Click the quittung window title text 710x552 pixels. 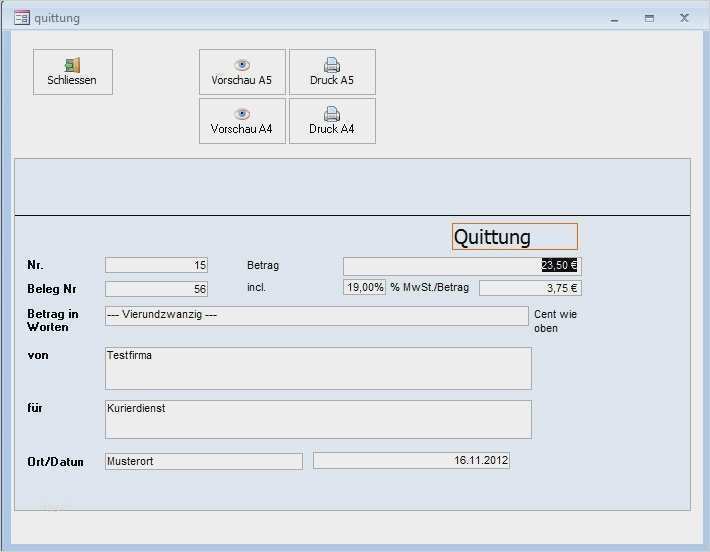(x=57, y=18)
